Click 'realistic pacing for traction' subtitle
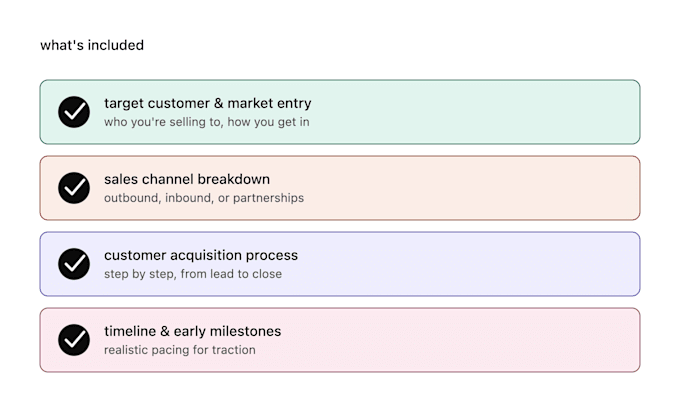This screenshot has height=400, width=680. [x=180, y=350]
